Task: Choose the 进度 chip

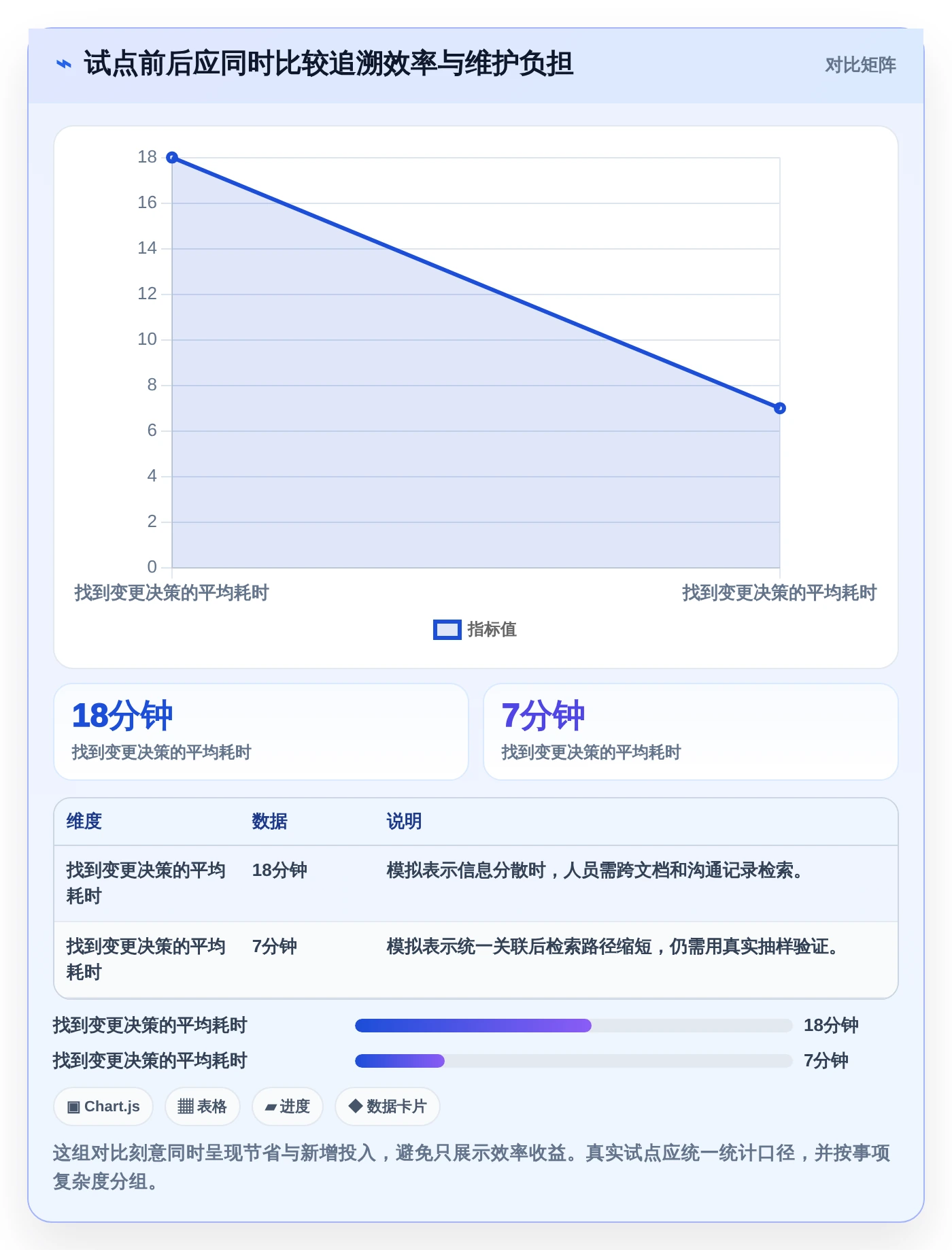Action: coord(288,1107)
